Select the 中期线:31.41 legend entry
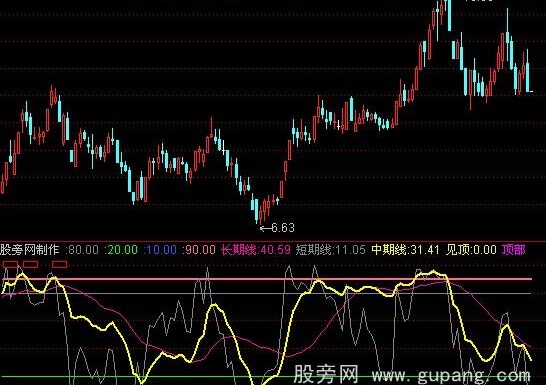Viewport: 546px width, 385px height. [x=405, y=250]
